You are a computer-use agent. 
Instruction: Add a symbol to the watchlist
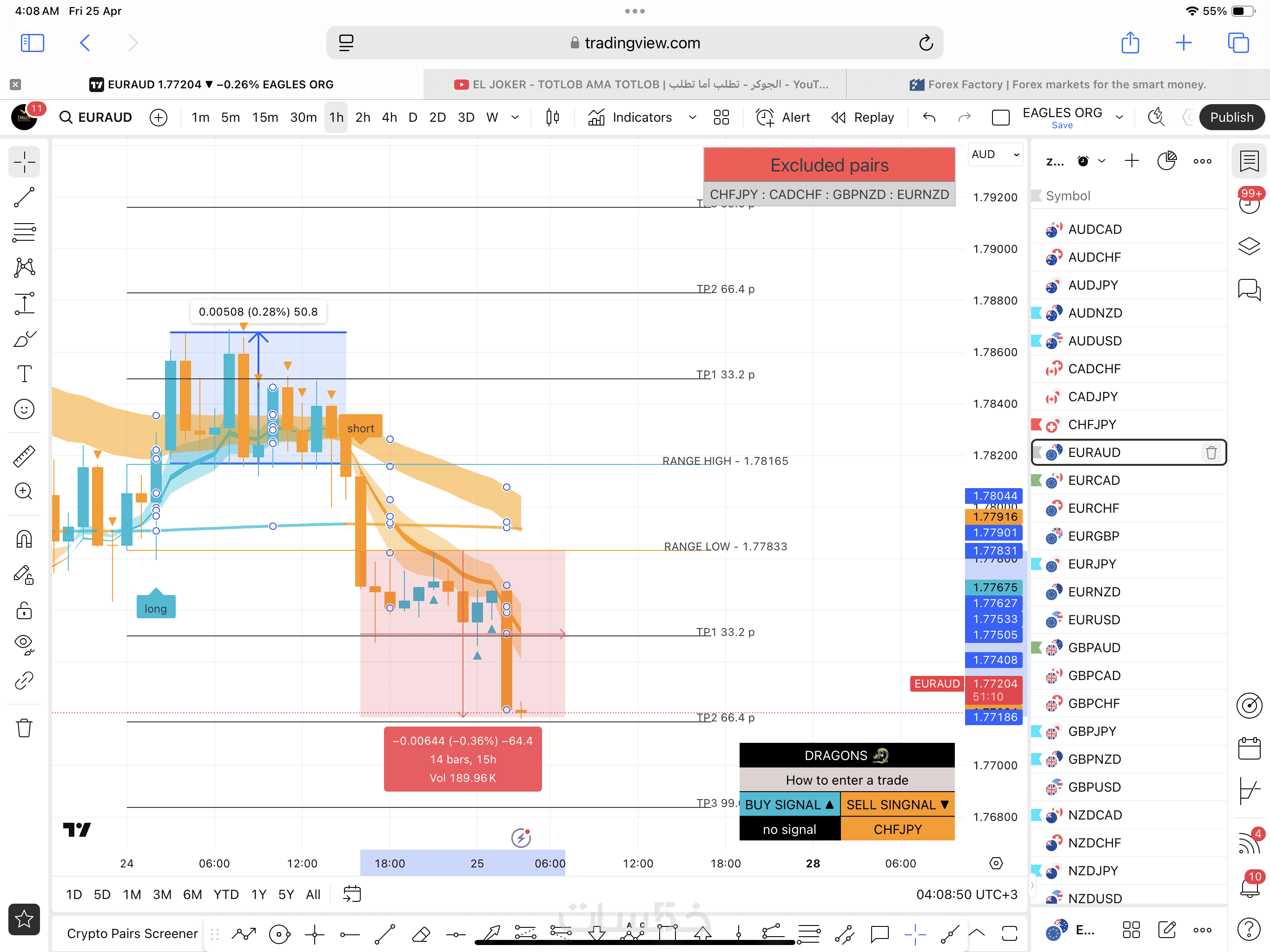click(x=1131, y=161)
